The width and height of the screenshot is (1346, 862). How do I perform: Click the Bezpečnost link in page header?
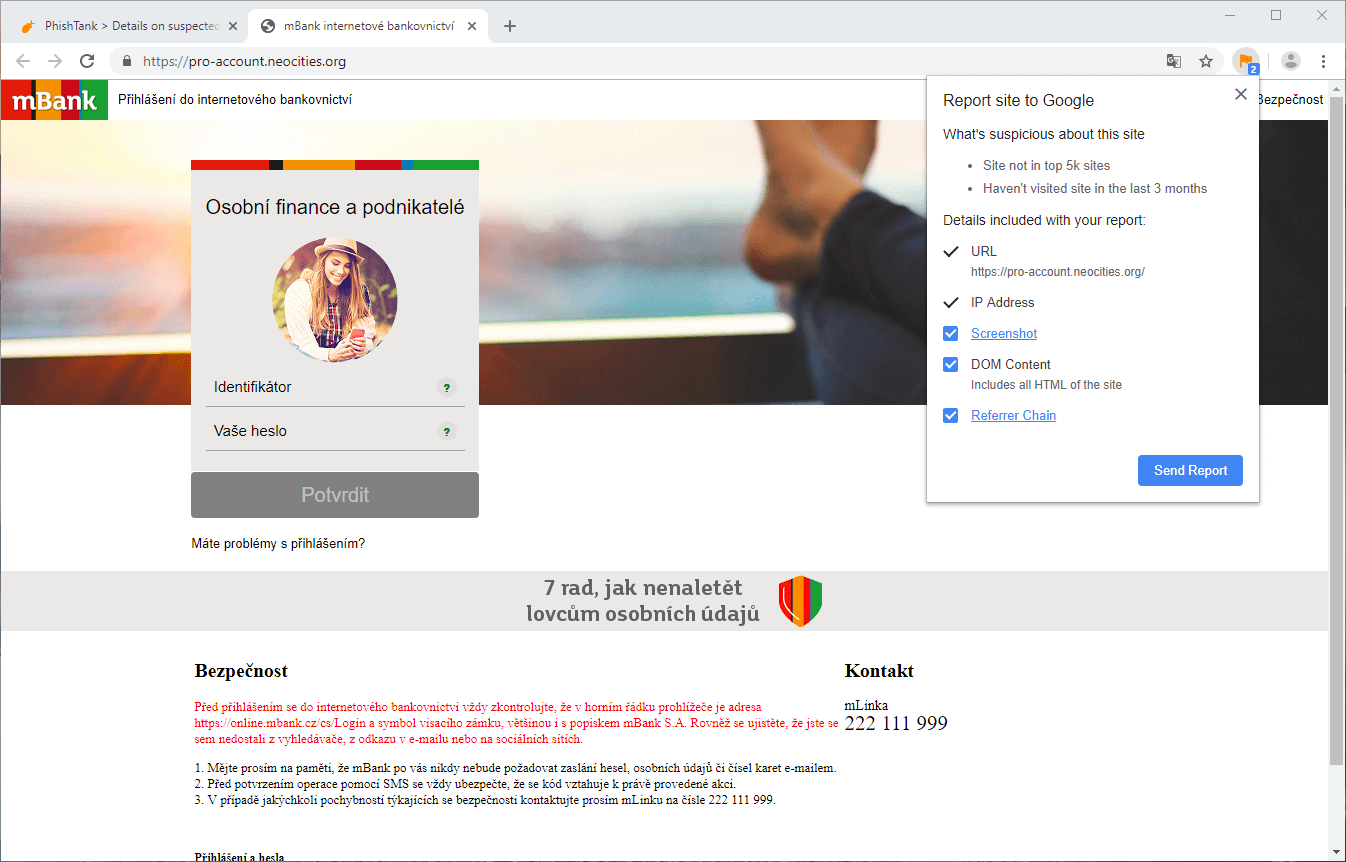1290,100
